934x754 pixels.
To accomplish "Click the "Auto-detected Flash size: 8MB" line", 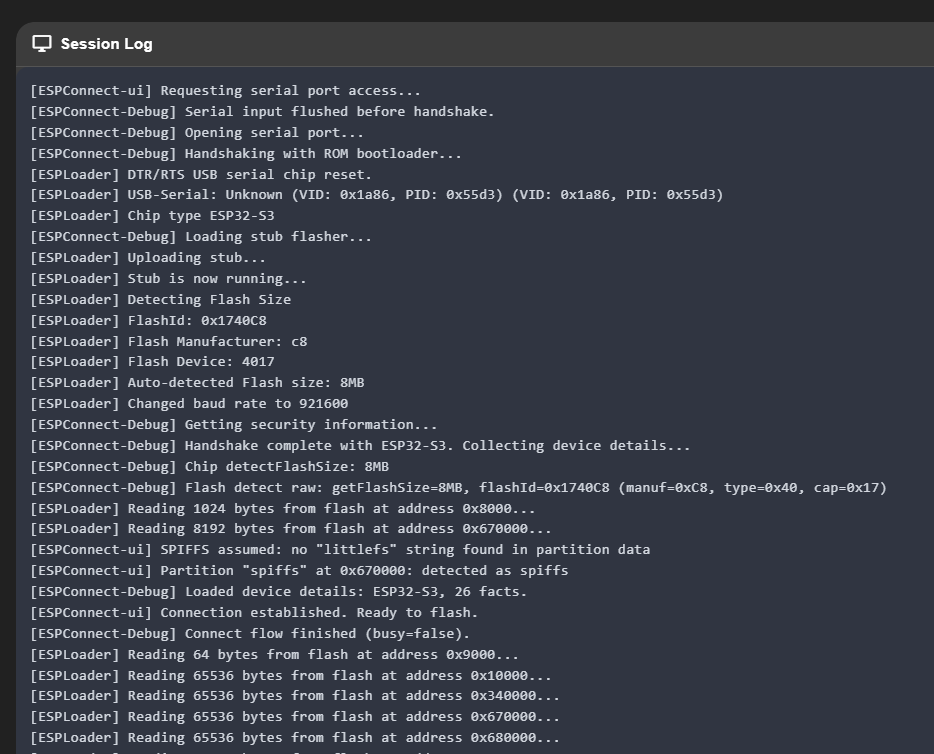I will click(x=197, y=383).
